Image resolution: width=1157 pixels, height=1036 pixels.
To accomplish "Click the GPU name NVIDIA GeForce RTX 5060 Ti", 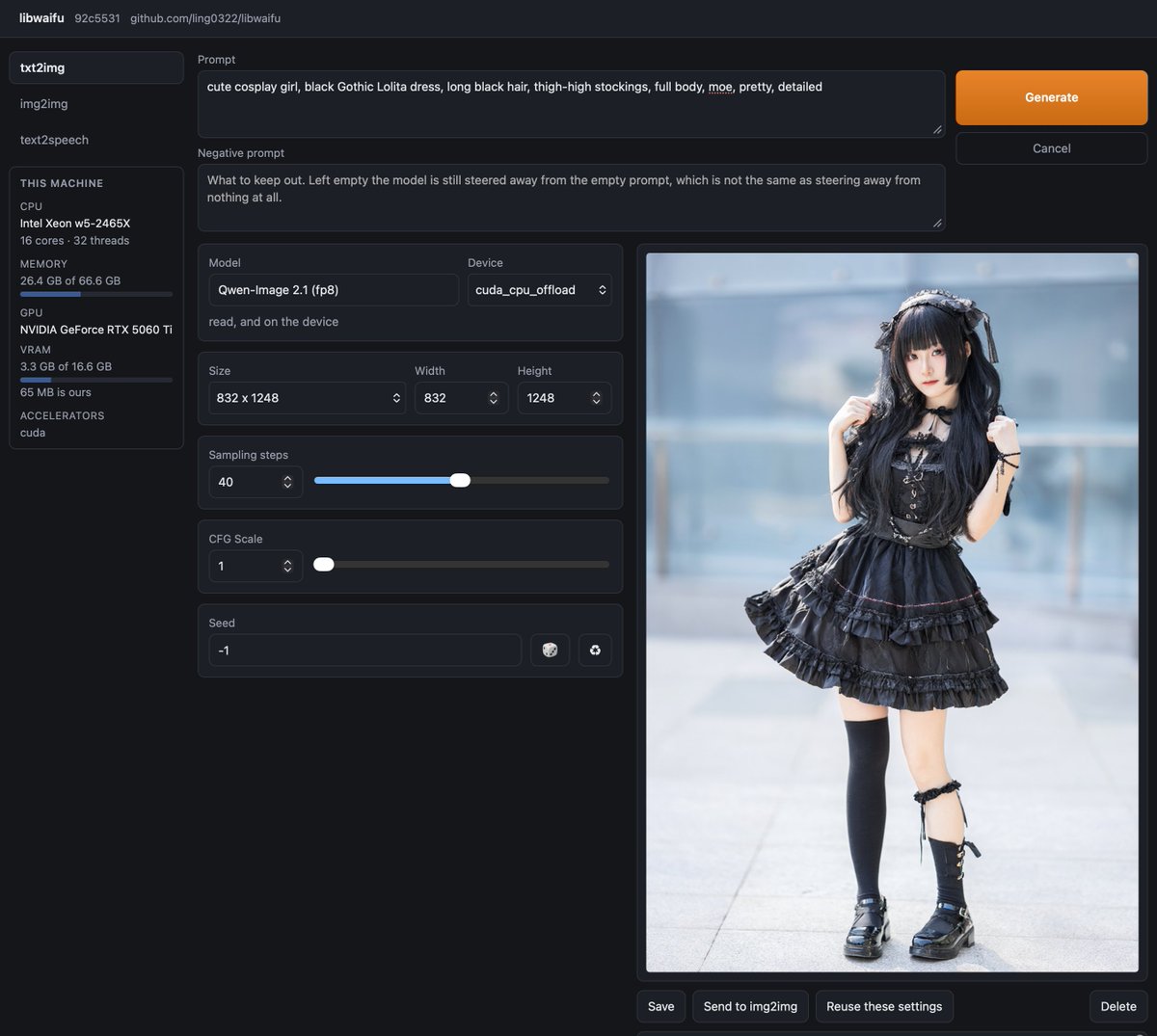I will pos(96,330).
